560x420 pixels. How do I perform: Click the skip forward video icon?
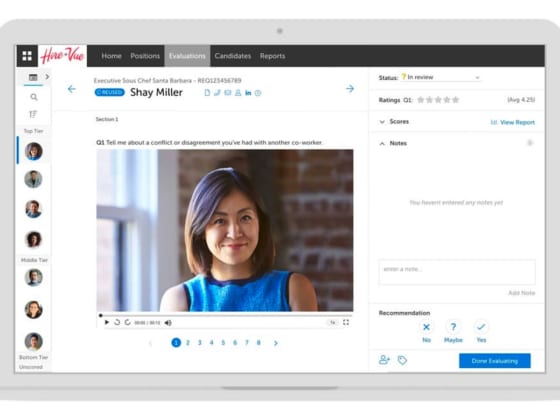pyautogui.click(x=128, y=322)
